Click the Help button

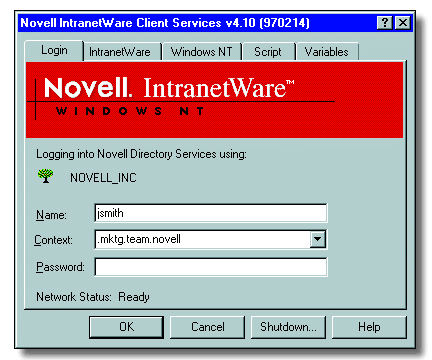(369, 327)
